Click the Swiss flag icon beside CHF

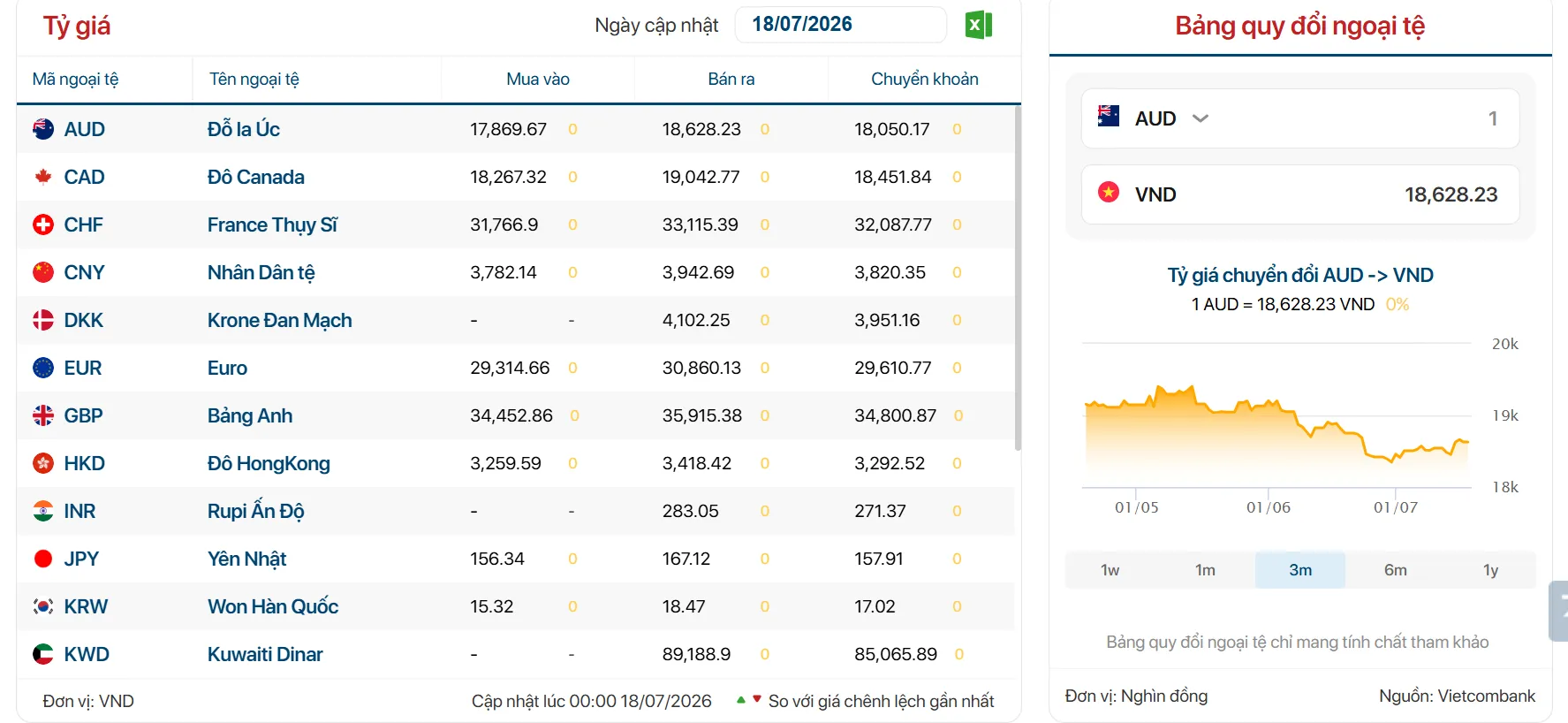coord(43,225)
